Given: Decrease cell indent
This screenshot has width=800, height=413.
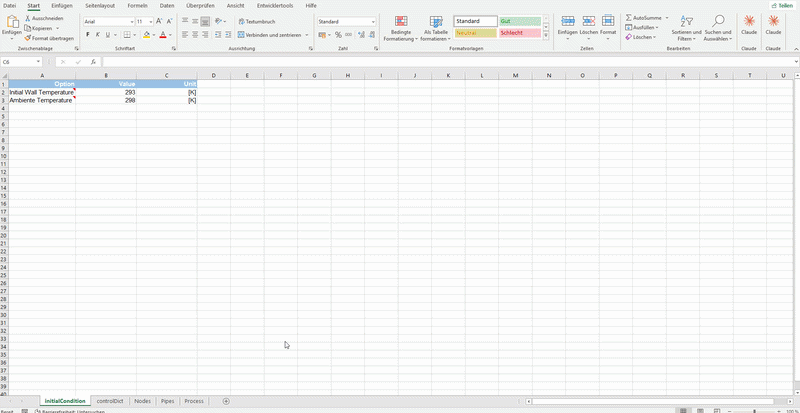Looking at the screenshot, I should (218, 35).
